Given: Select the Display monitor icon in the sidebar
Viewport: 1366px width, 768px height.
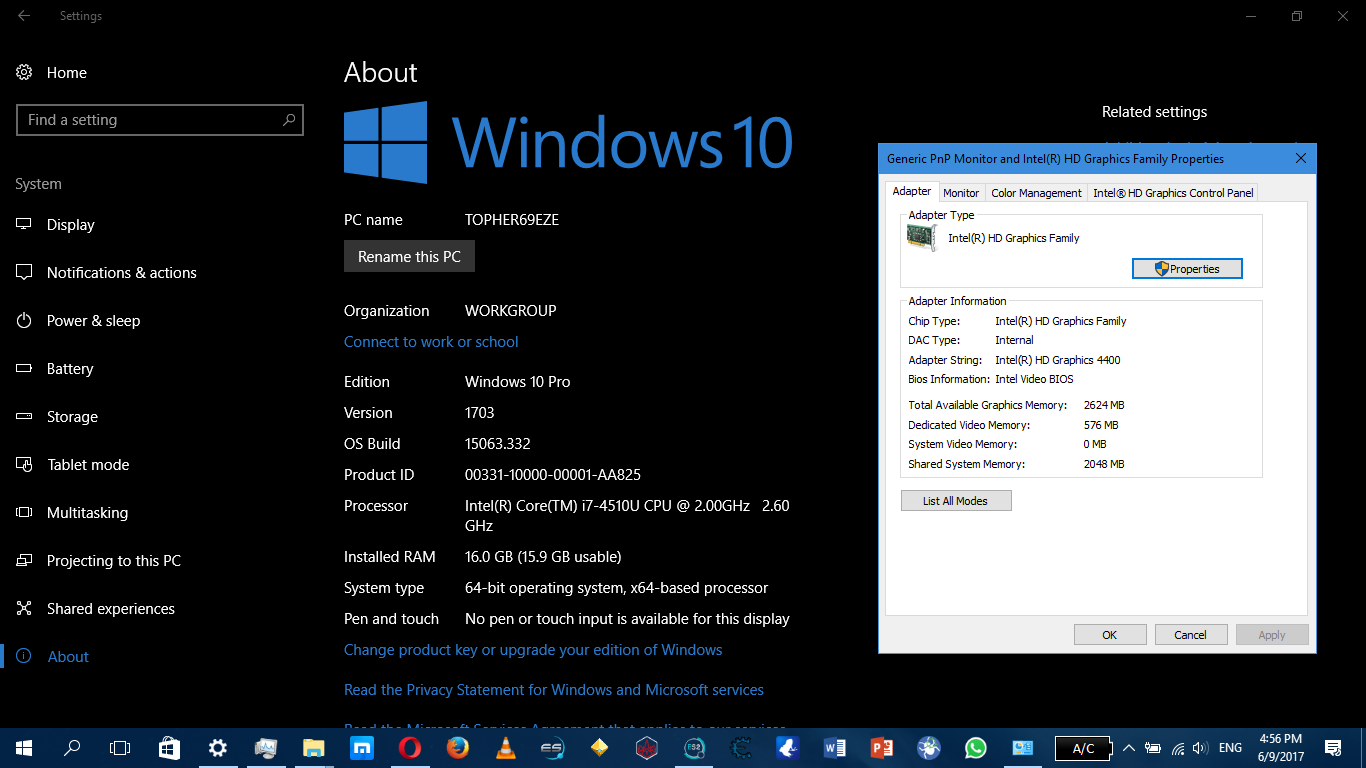Looking at the screenshot, I should pyautogui.click(x=24, y=225).
